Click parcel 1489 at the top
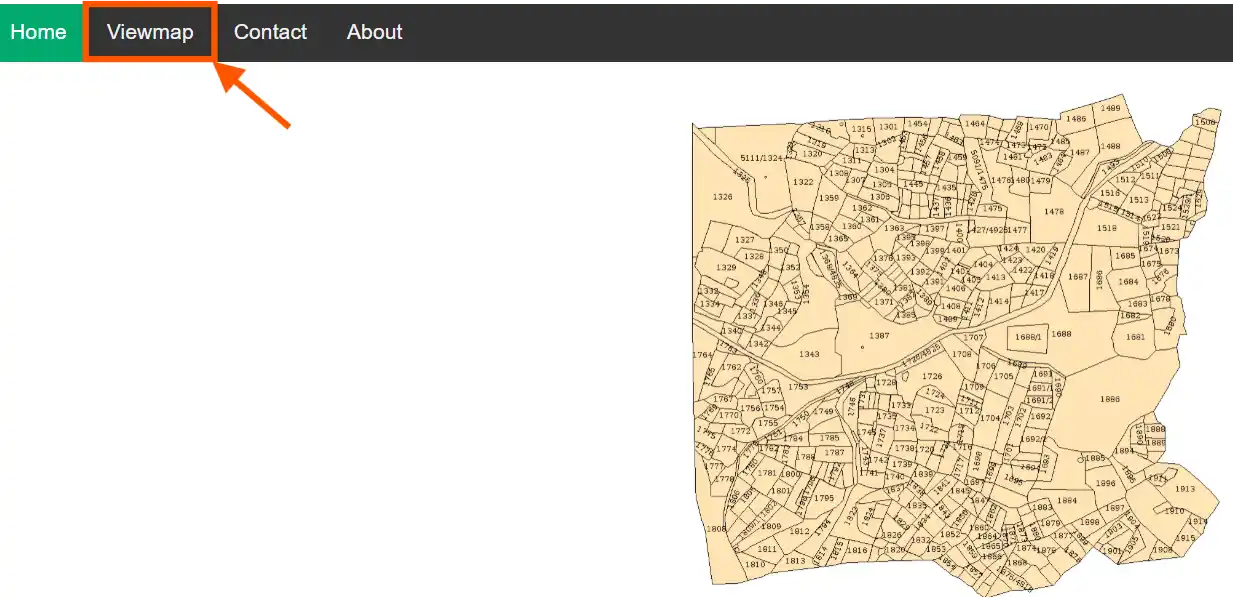1233x597 pixels. pos(1109,108)
